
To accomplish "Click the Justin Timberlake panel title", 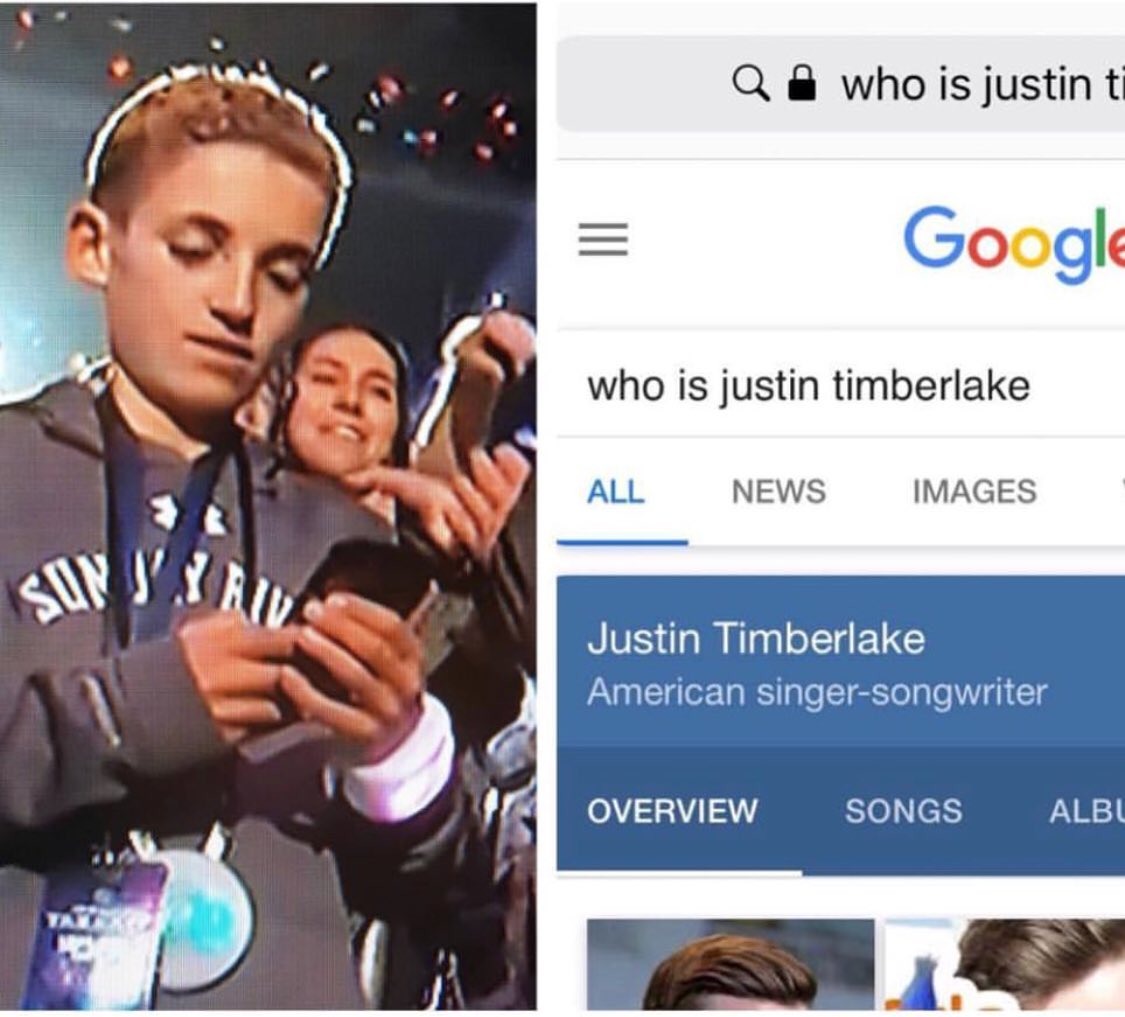I will 756,639.
